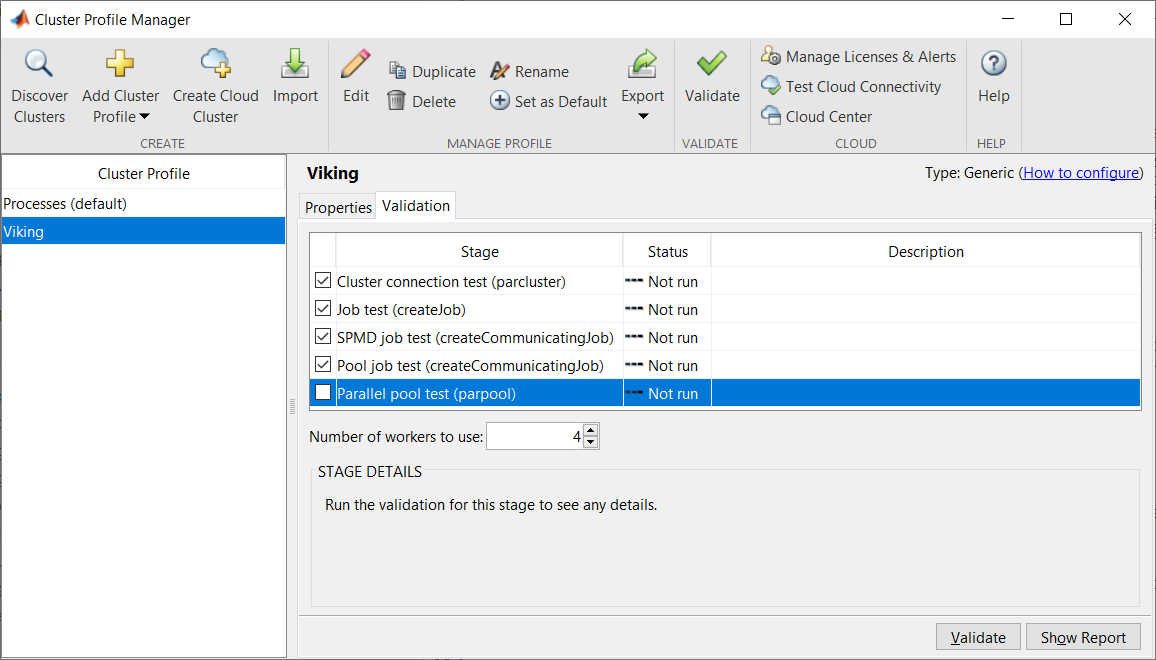Open the Export dropdown arrow
This screenshot has width=1156, height=660.
pyautogui.click(x=642, y=117)
